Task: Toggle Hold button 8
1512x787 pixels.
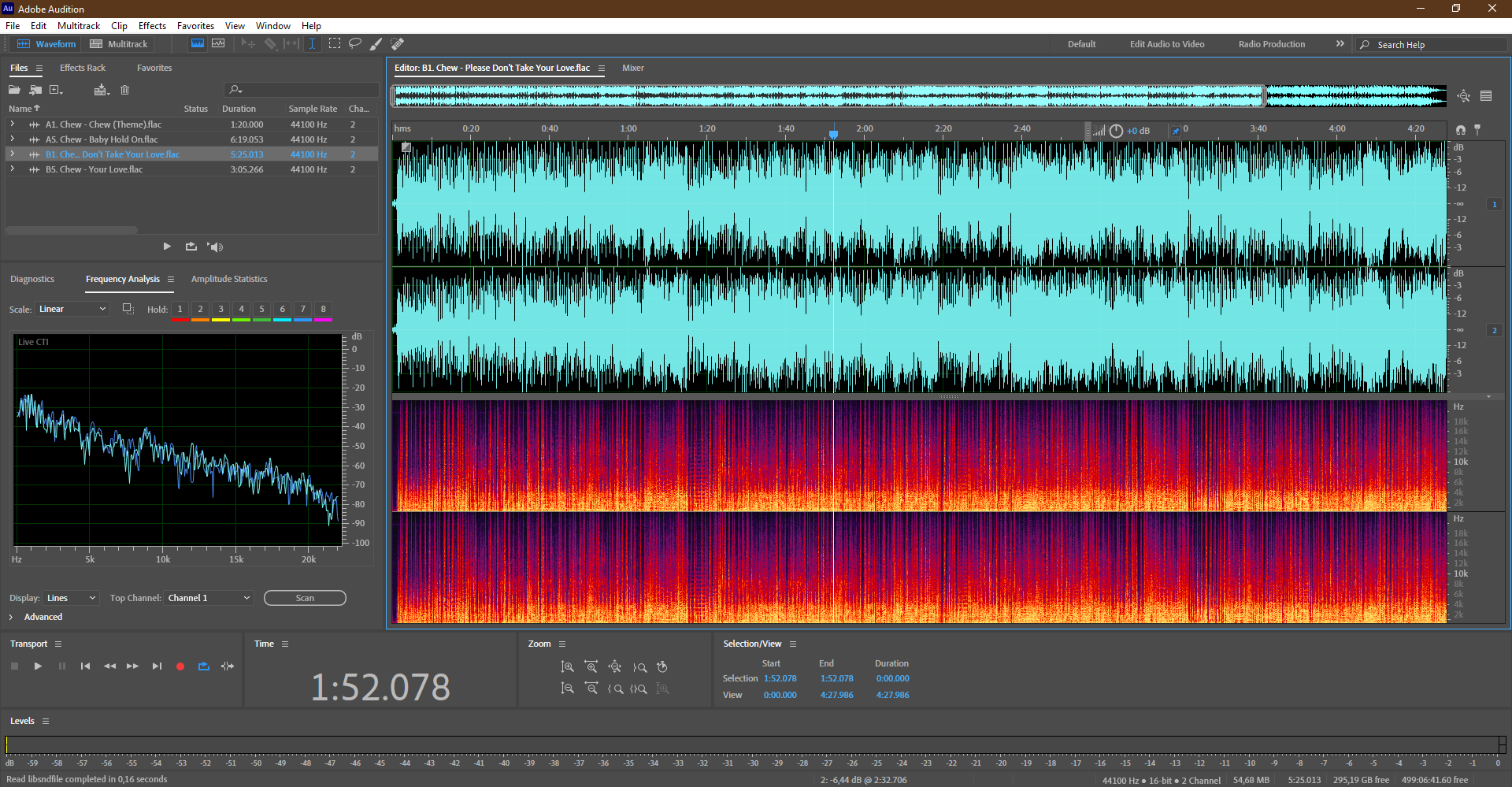Action: 323,309
